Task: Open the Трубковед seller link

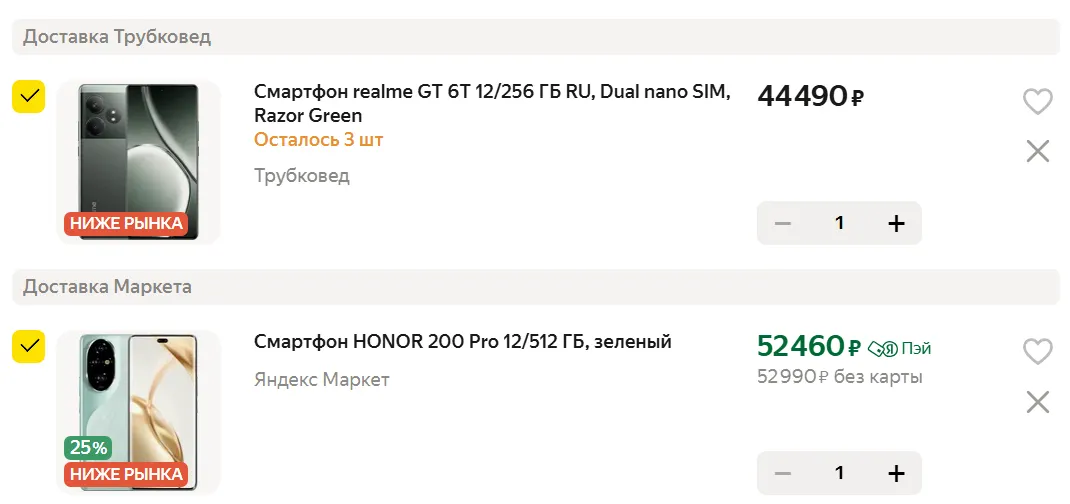Action: 301,177
